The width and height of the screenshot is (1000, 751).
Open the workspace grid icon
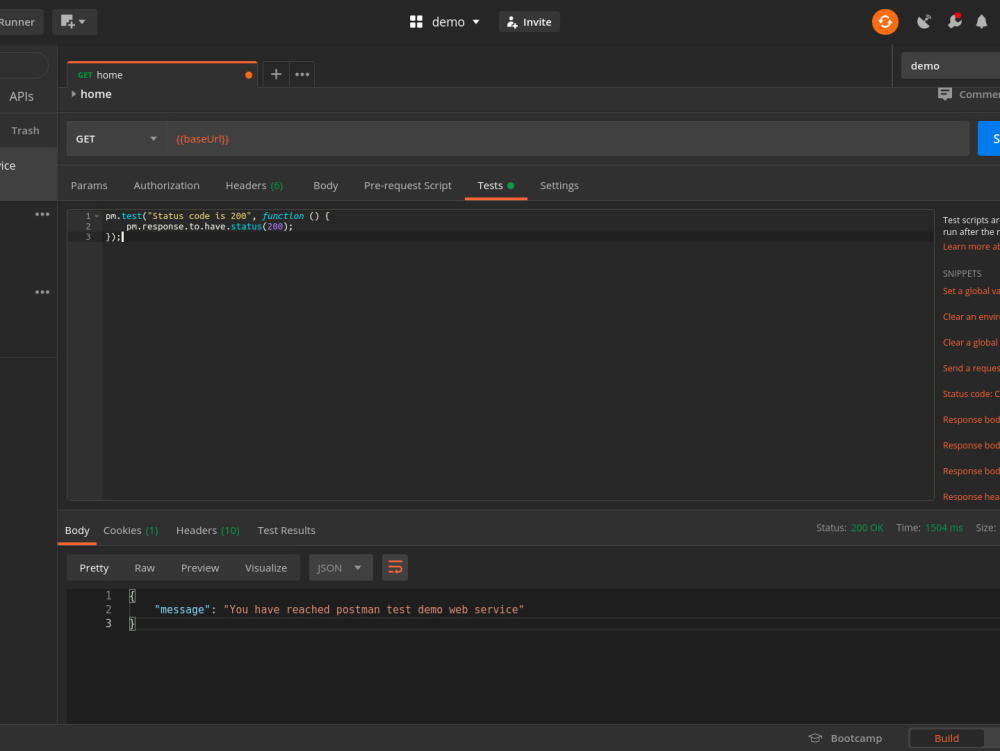(416, 22)
